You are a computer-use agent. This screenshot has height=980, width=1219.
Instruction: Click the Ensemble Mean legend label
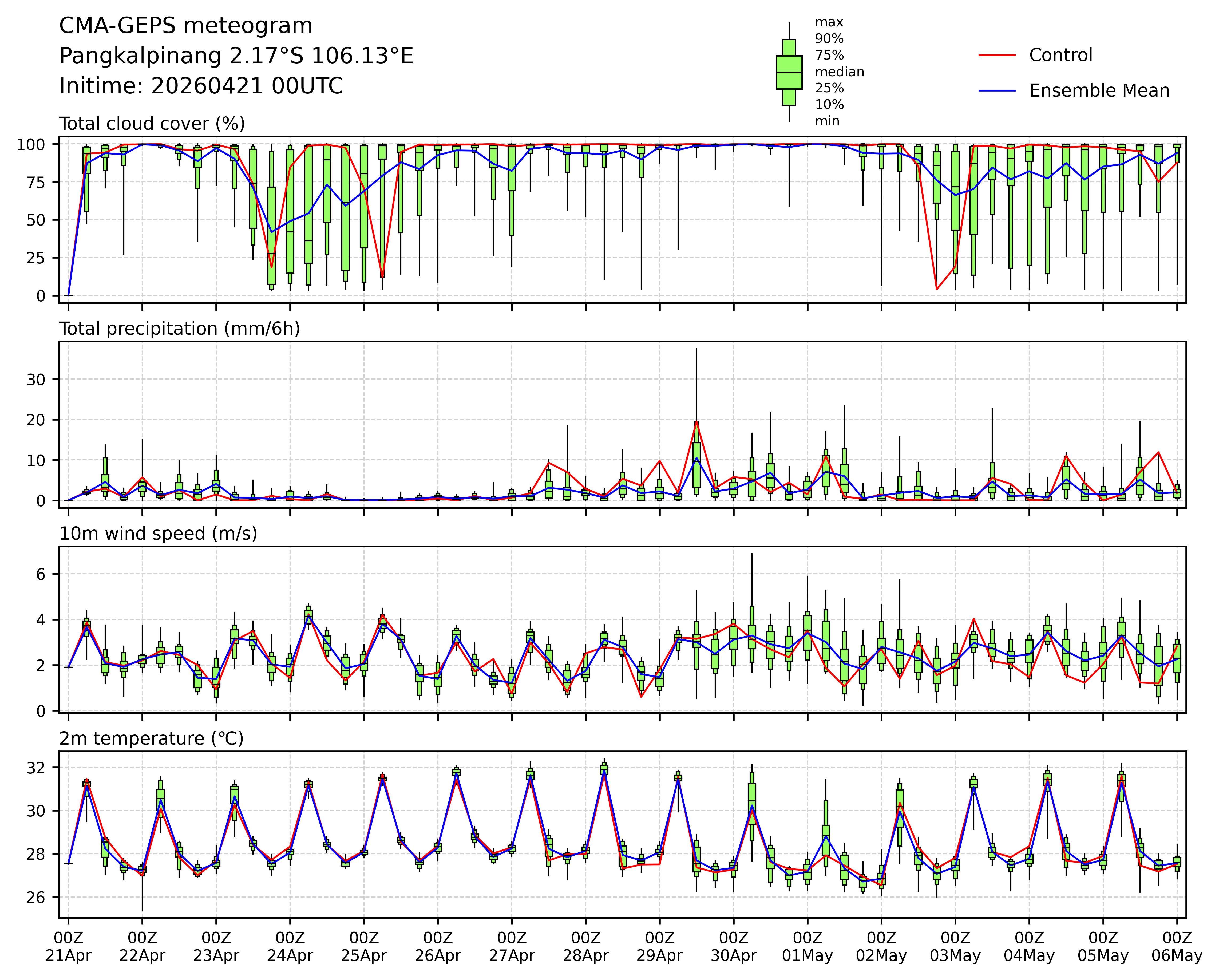coord(1099,90)
